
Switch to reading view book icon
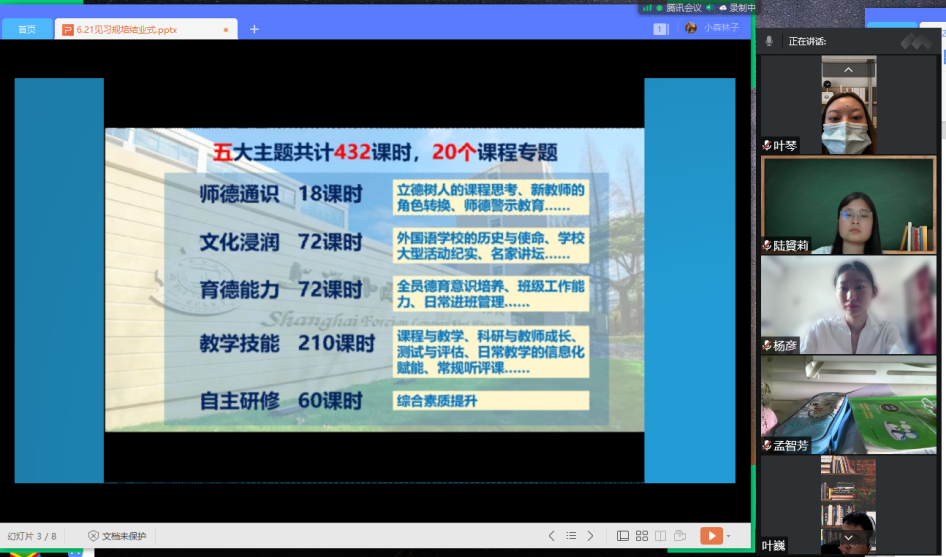661,536
